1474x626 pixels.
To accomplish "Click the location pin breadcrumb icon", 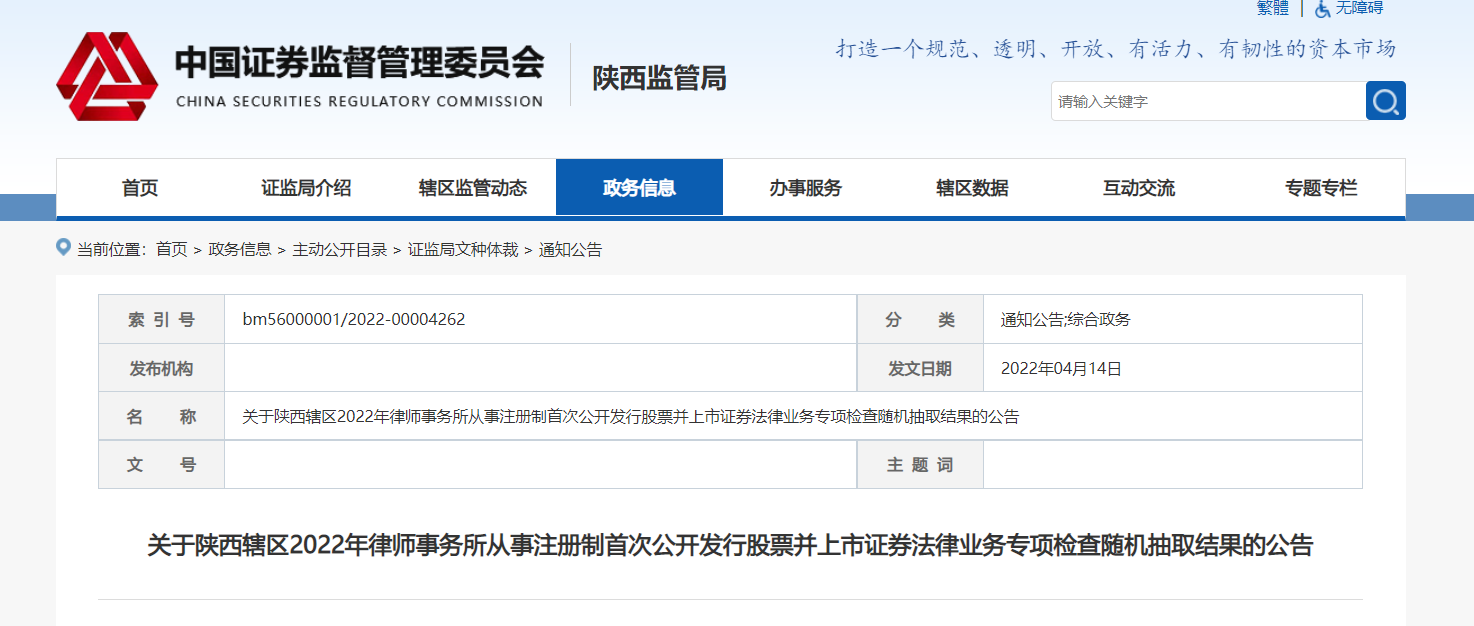I will 64,248.
